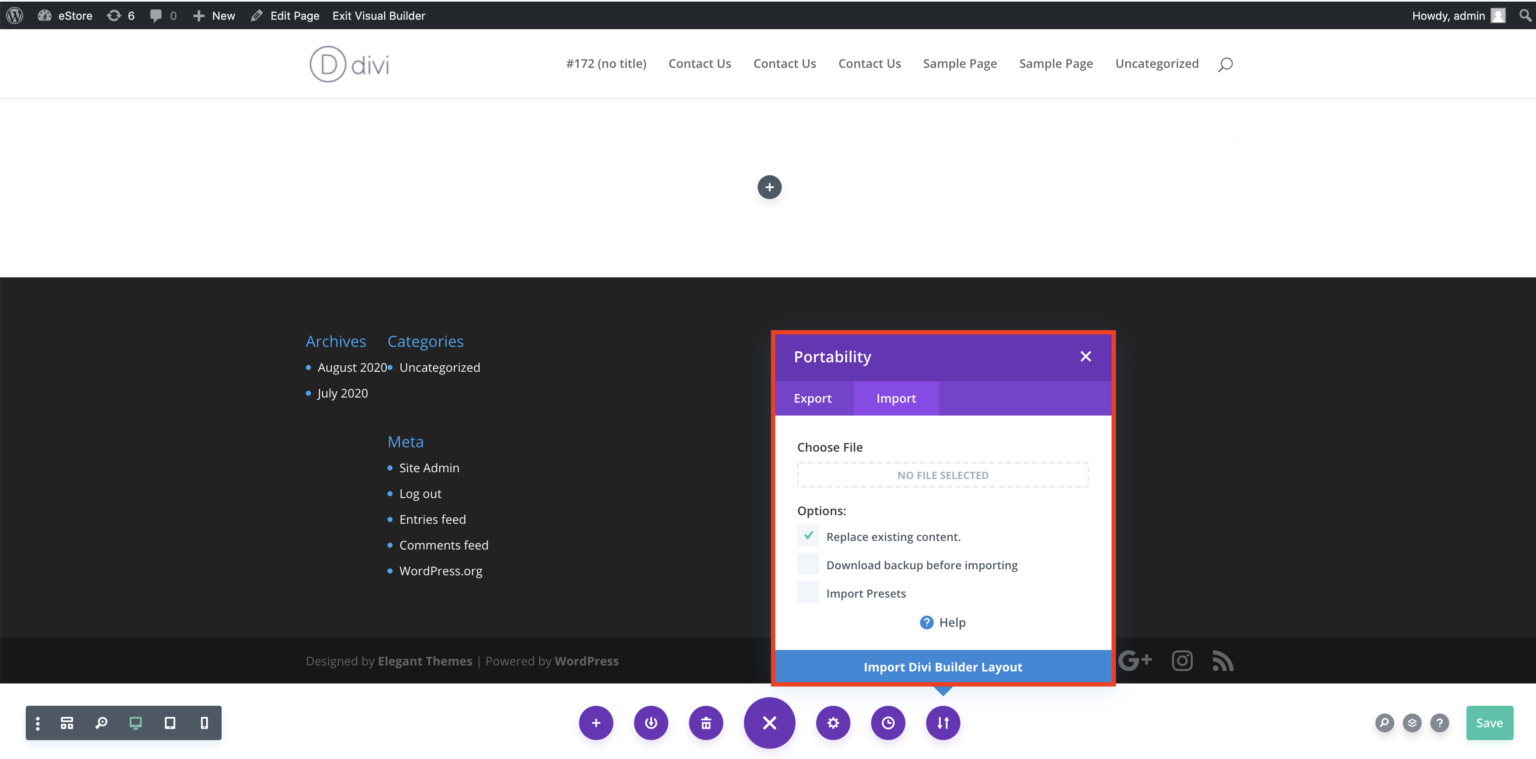Image resolution: width=1536 pixels, height=759 pixels.
Task: Enable Download backup before importing
Action: click(x=808, y=565)
